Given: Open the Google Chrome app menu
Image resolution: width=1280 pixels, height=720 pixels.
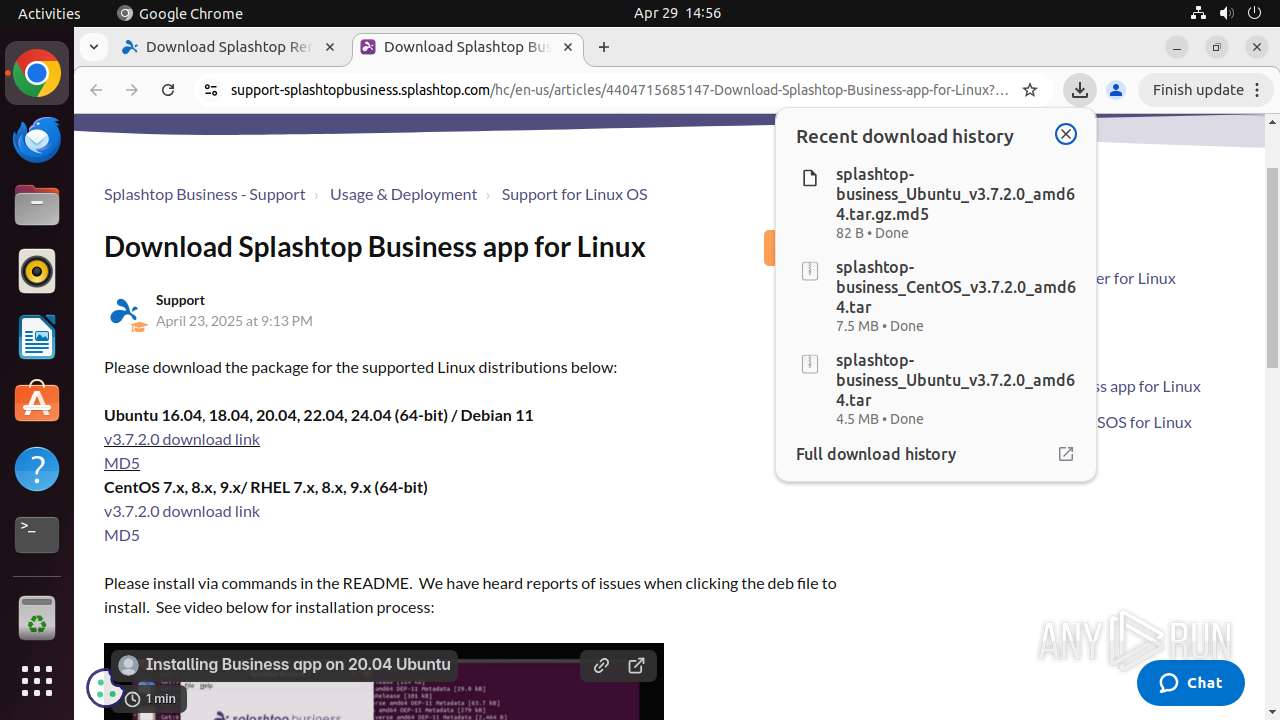Looking at the screenshot, I should pos(180,13).
